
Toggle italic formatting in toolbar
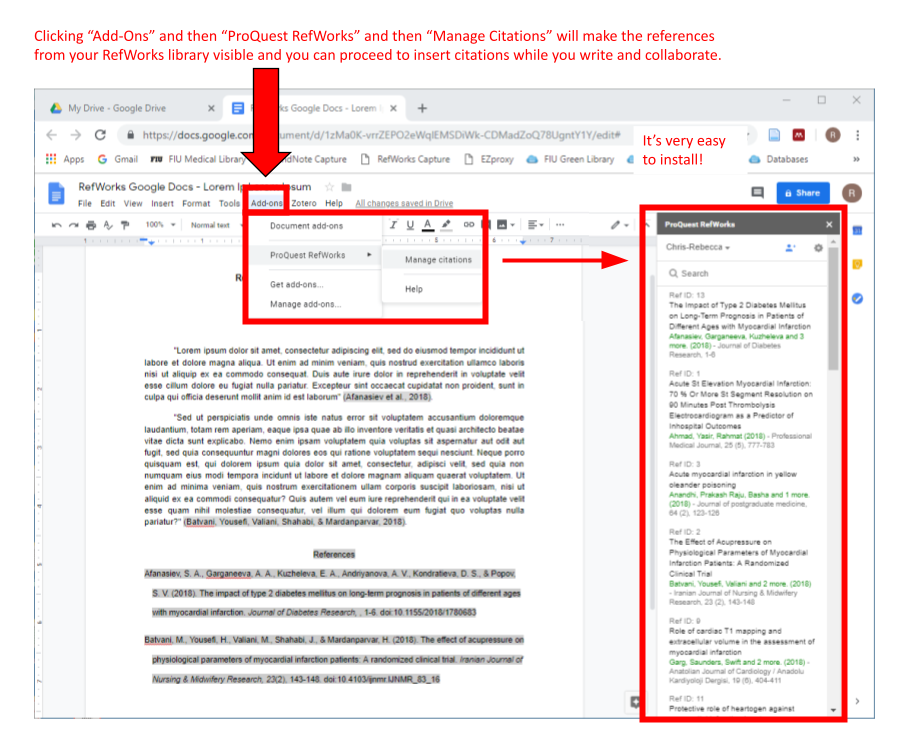point(393,225)
